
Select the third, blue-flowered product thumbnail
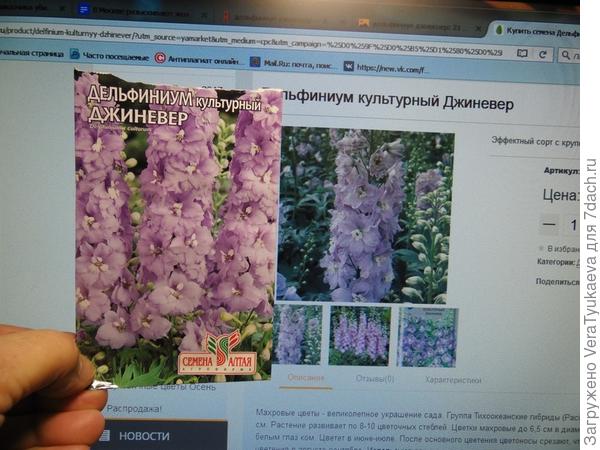[427, 337]
